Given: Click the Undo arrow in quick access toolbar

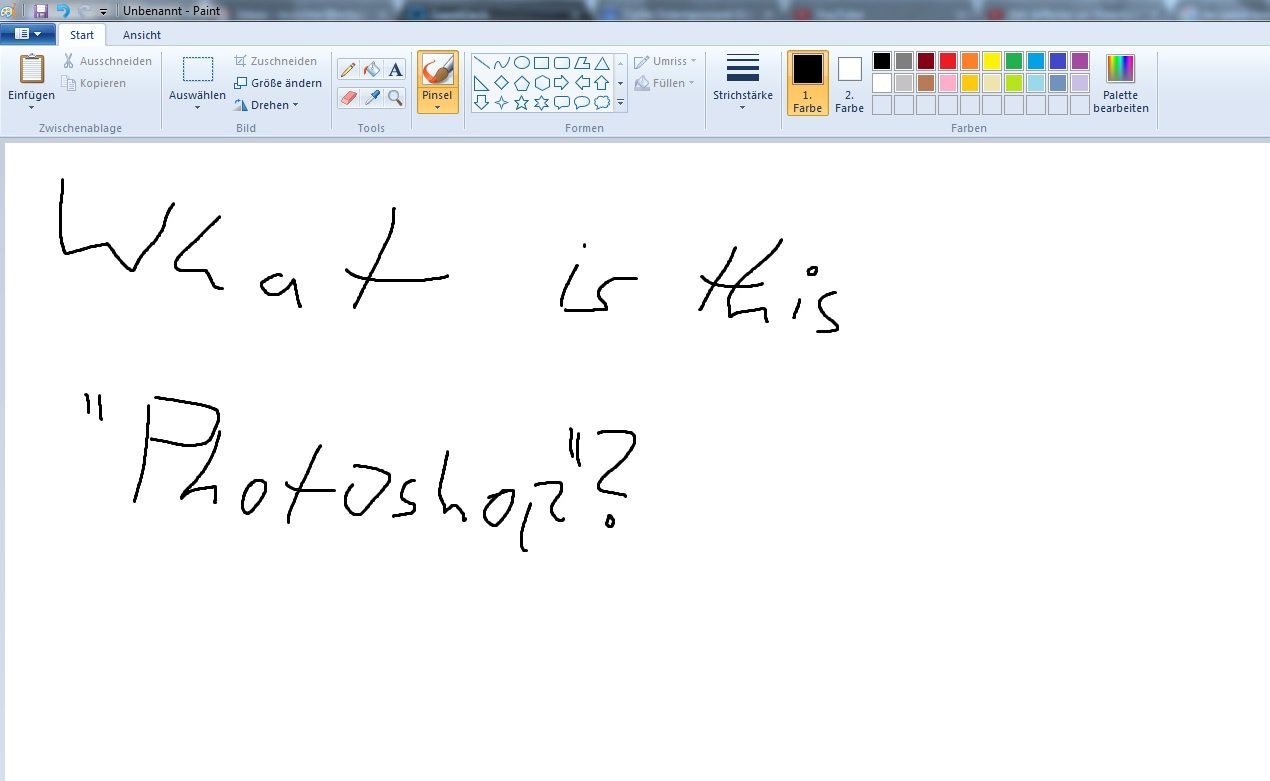Looking at the screenshot, I should pyautogui.click(x=63, y=10).
